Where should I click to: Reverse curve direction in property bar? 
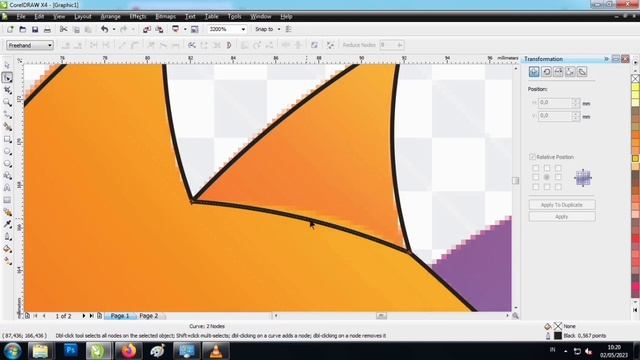click(x=191, y=45)
